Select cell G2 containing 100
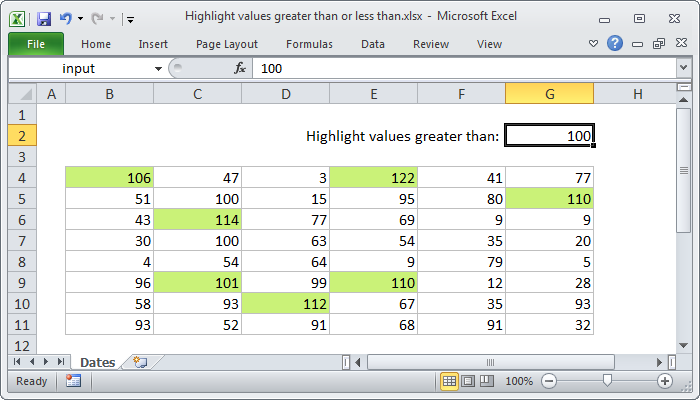700x400 pixels. (x=549, y=136)
